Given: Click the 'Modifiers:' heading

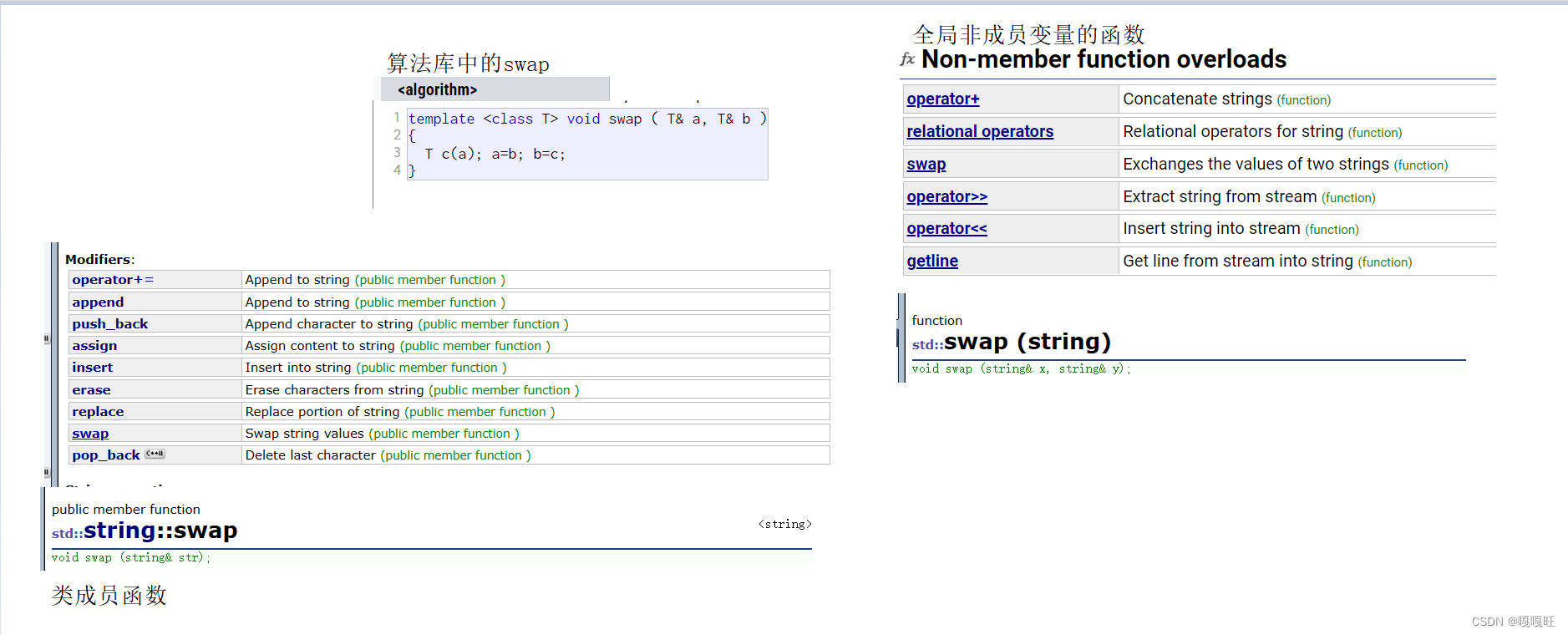Looking at the screenshot, I should click(x=100, y=260).
